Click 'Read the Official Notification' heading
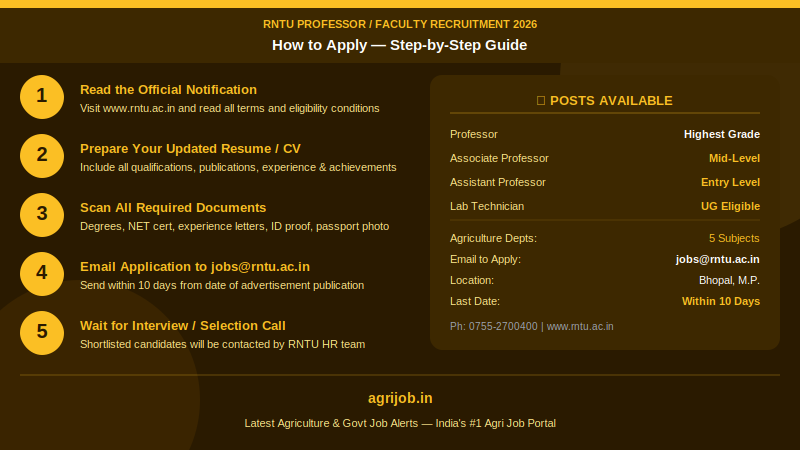 point(168,90)
